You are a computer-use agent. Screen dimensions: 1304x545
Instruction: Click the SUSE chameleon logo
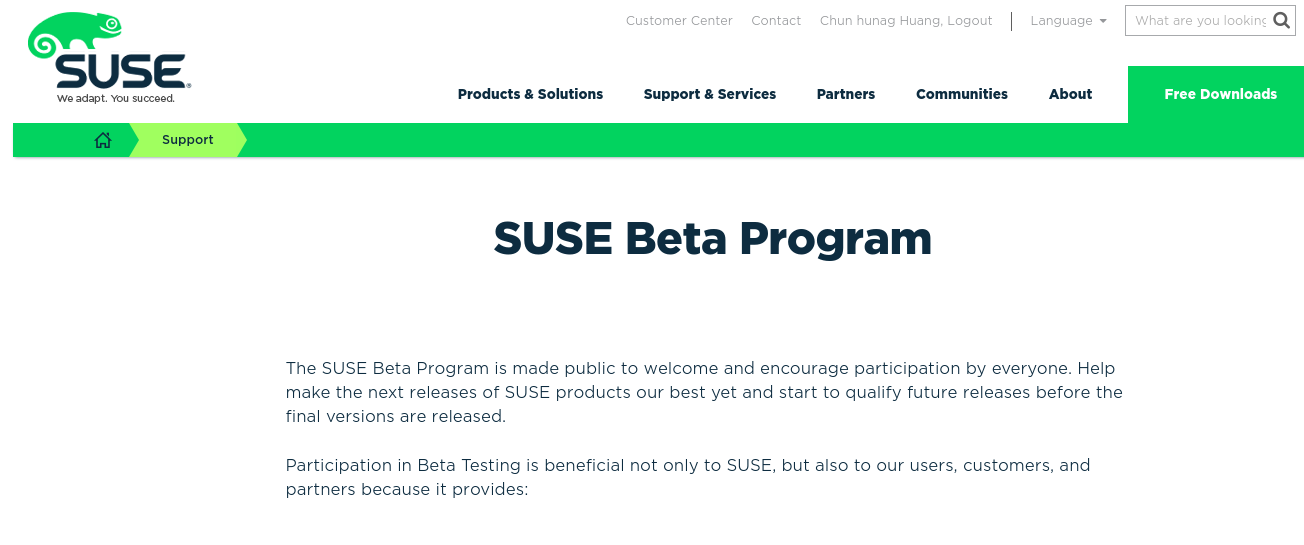point(109,58)
